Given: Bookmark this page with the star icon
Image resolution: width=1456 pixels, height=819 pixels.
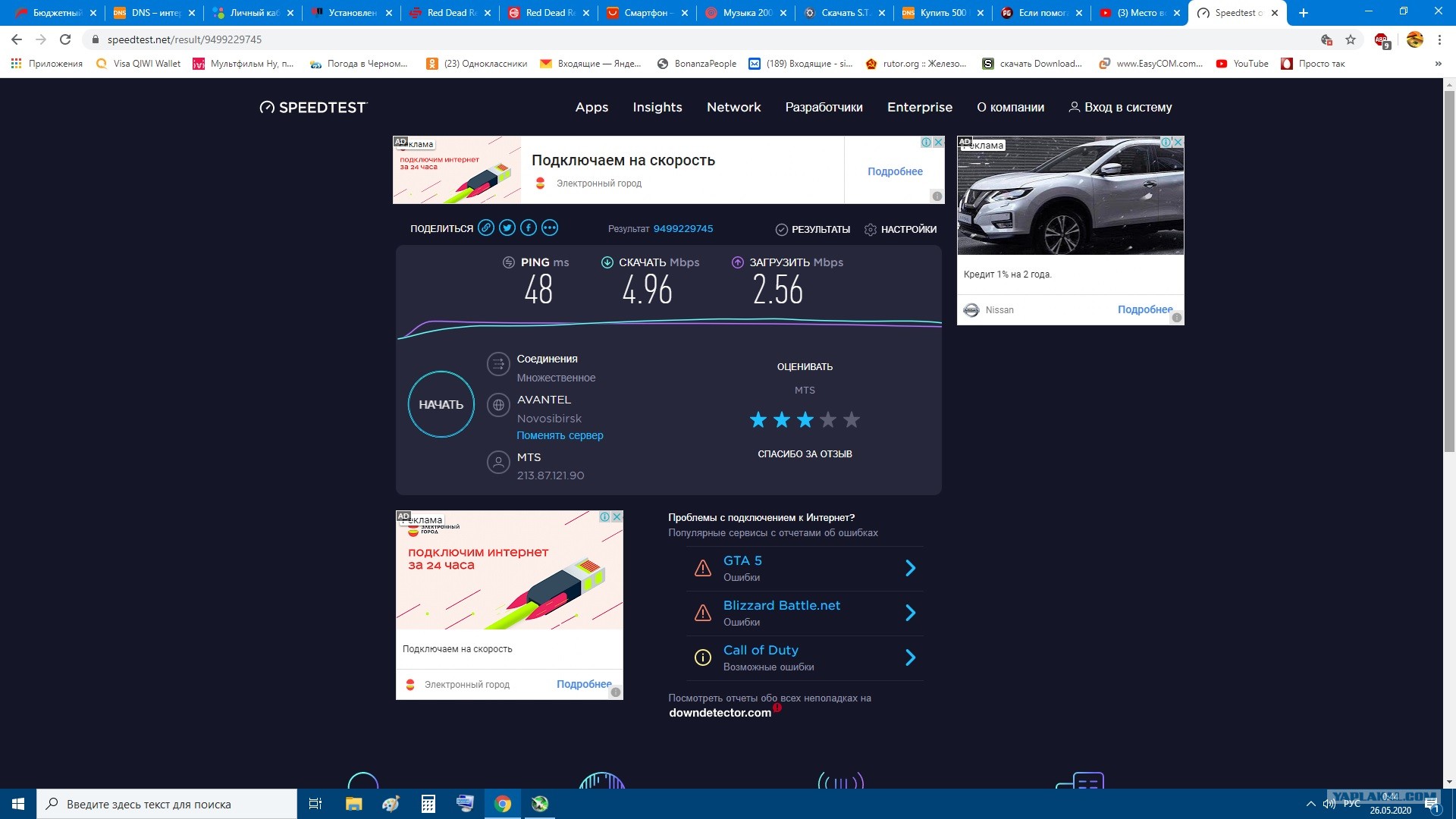Looking at the screenshot, I should pos(1351,39).
